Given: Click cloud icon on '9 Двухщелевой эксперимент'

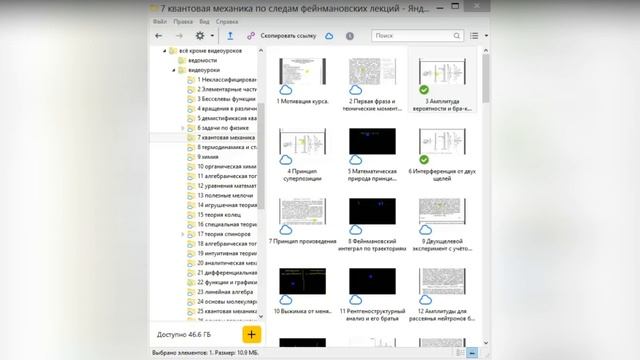Looking at the screenshot, I should (425, 230).
